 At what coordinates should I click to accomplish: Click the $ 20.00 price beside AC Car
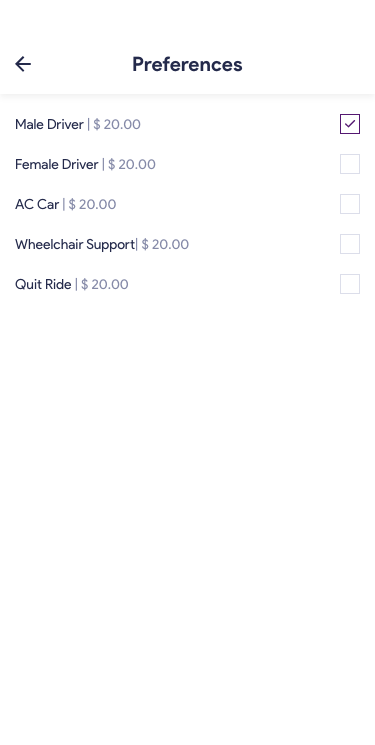pyautogui.click(x=92, y=204)
